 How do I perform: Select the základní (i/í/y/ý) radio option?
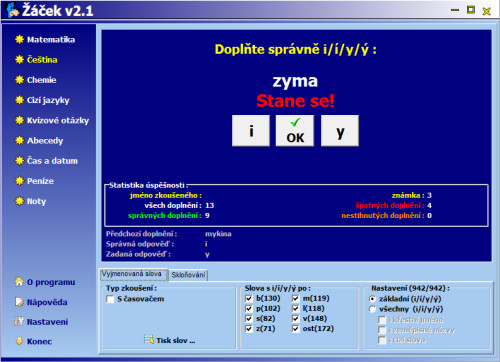(373, 299)
